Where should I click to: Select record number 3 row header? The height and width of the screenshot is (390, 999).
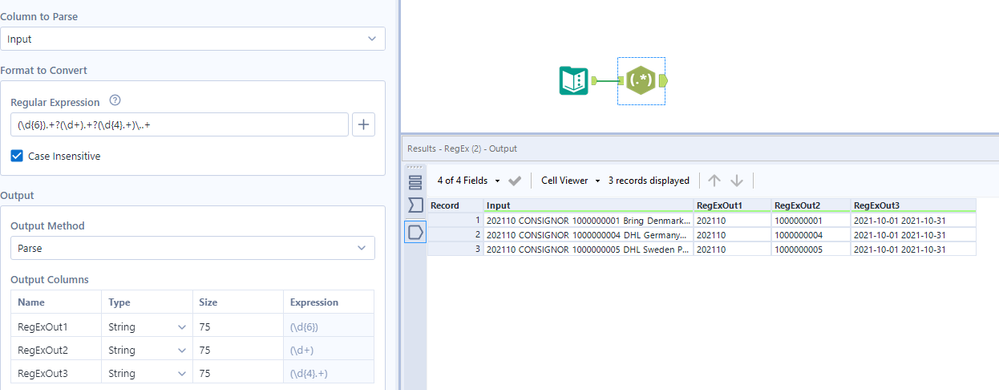455,249
